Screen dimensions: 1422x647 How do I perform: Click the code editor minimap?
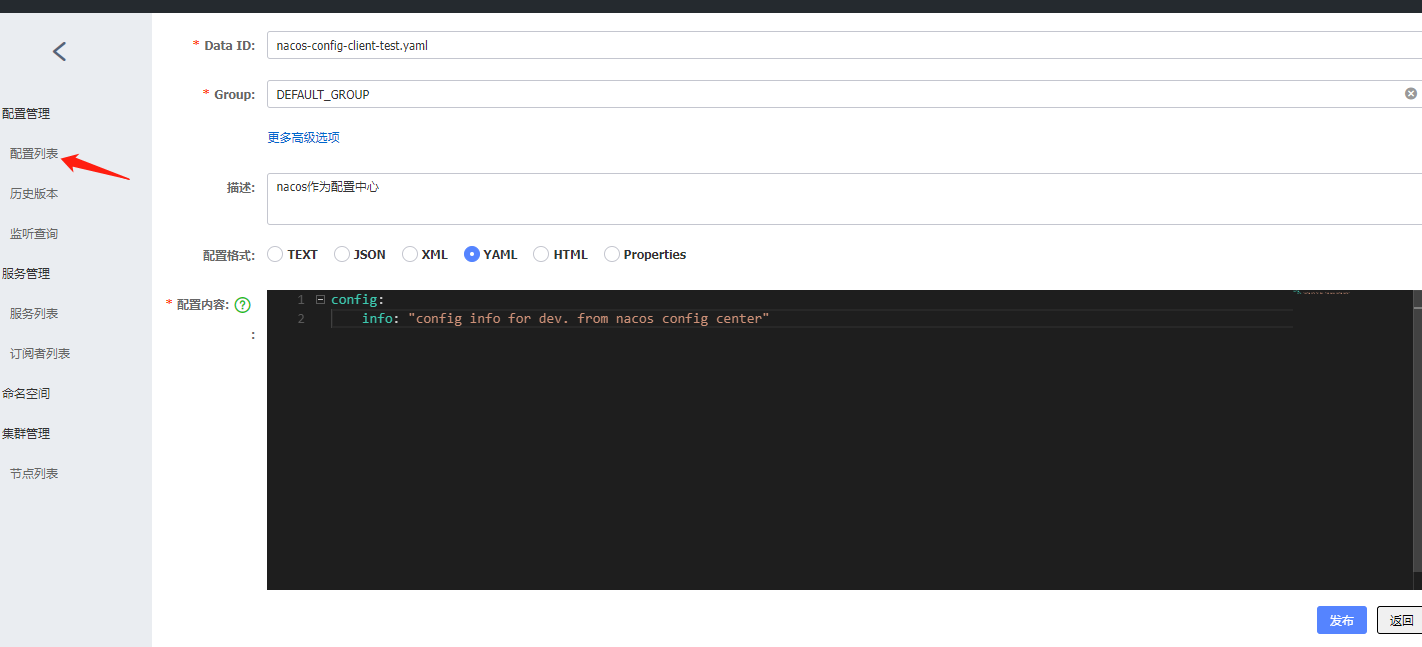coord(1352,440)
